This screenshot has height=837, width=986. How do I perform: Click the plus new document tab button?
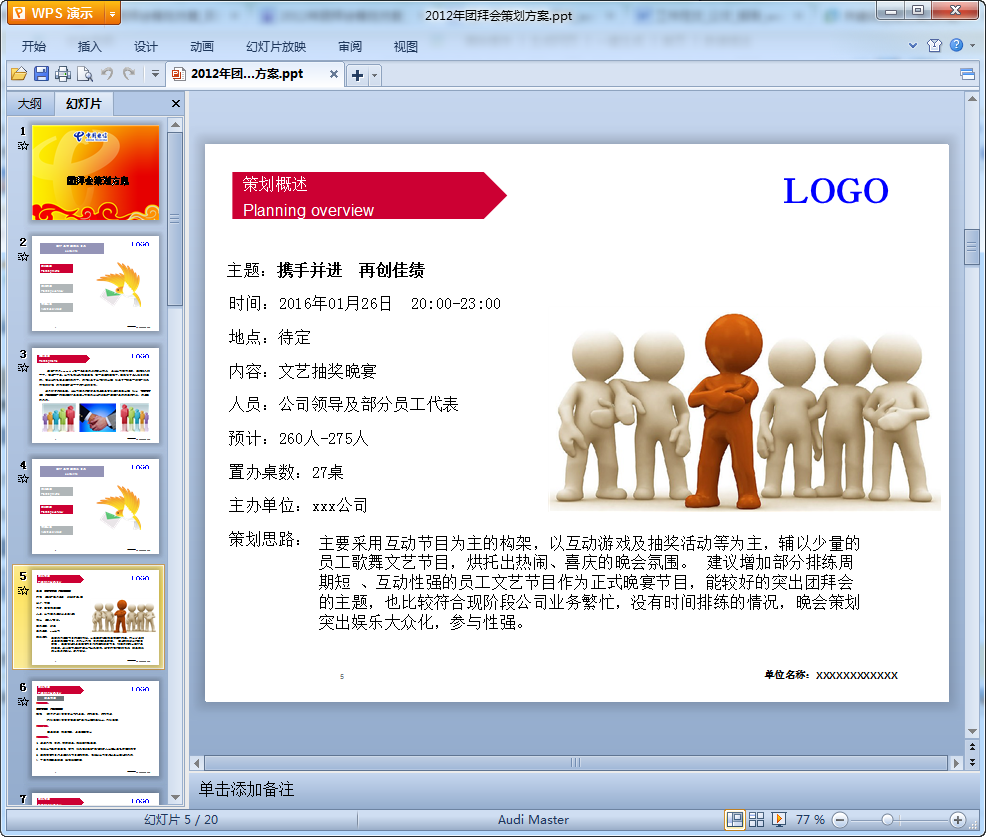tap(357, 75)
